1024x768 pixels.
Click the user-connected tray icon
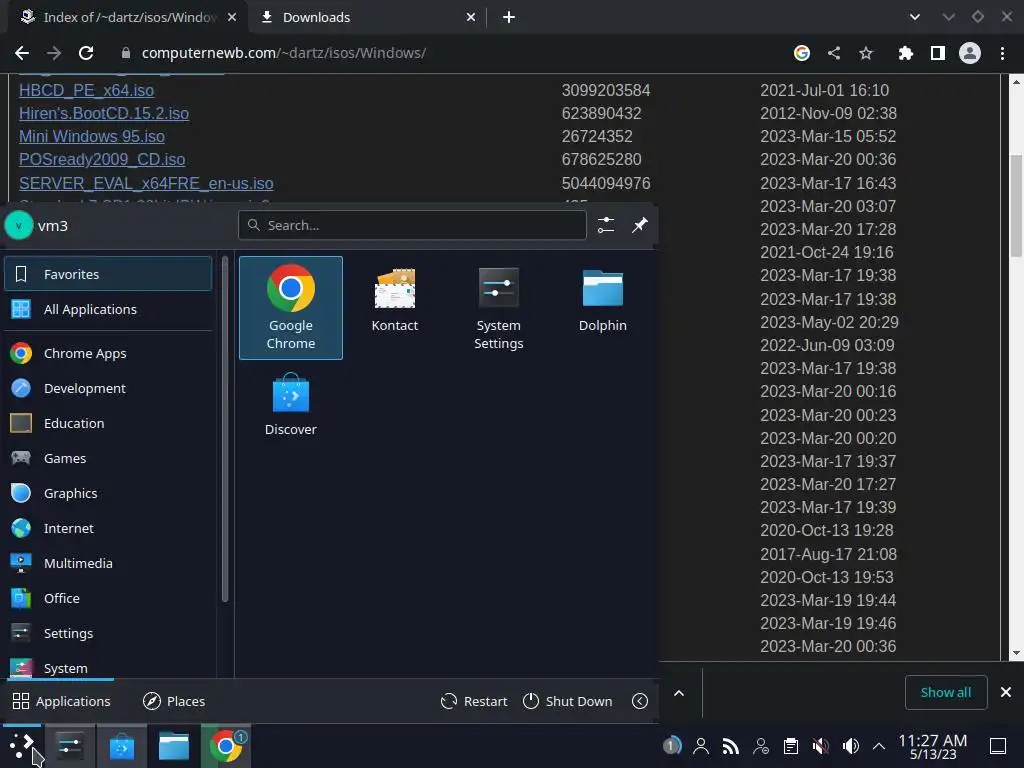[761, 746]
